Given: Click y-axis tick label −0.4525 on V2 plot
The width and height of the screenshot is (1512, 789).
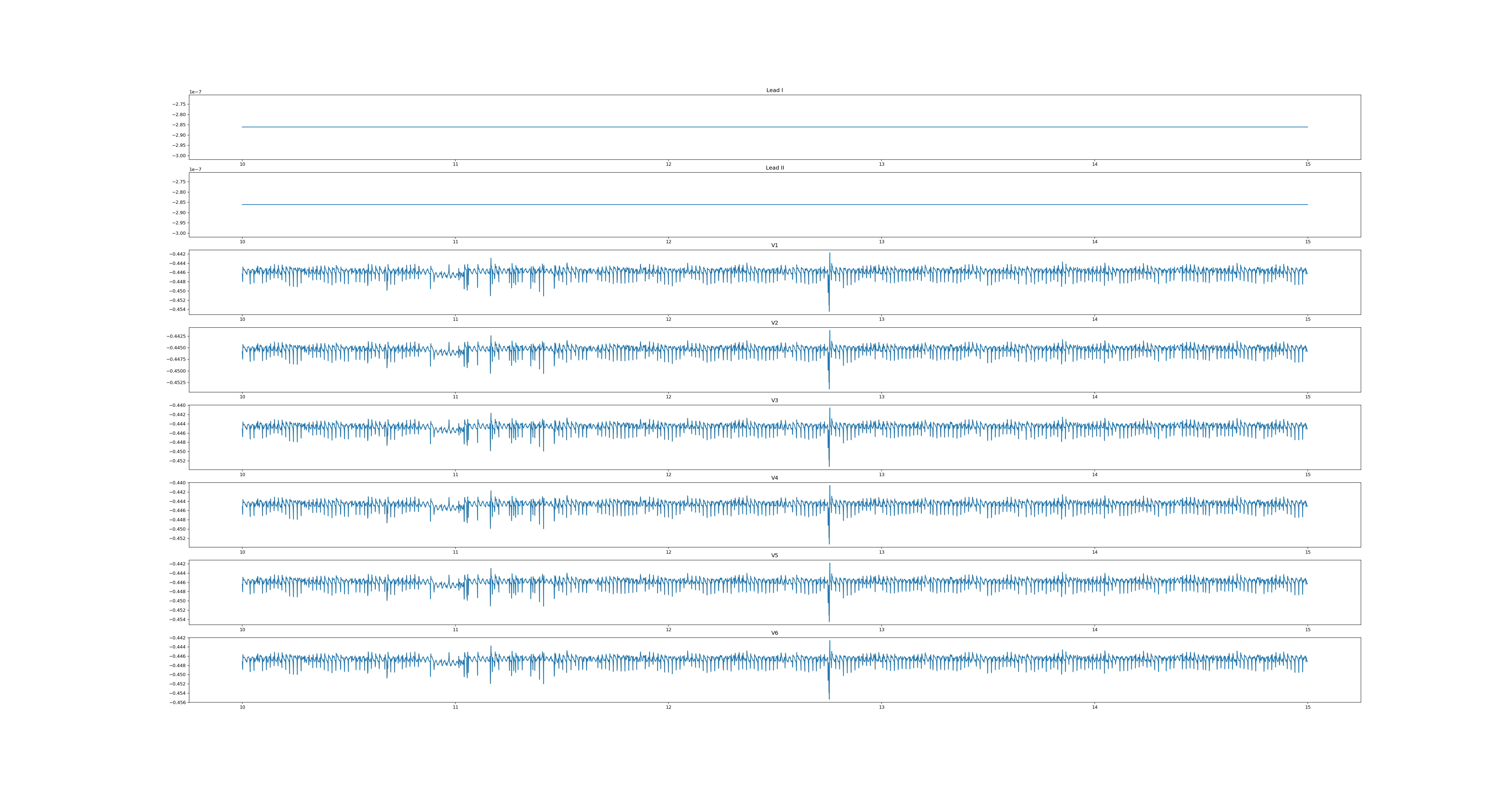Looking at the screenshot, I should [x=176, y=383].
